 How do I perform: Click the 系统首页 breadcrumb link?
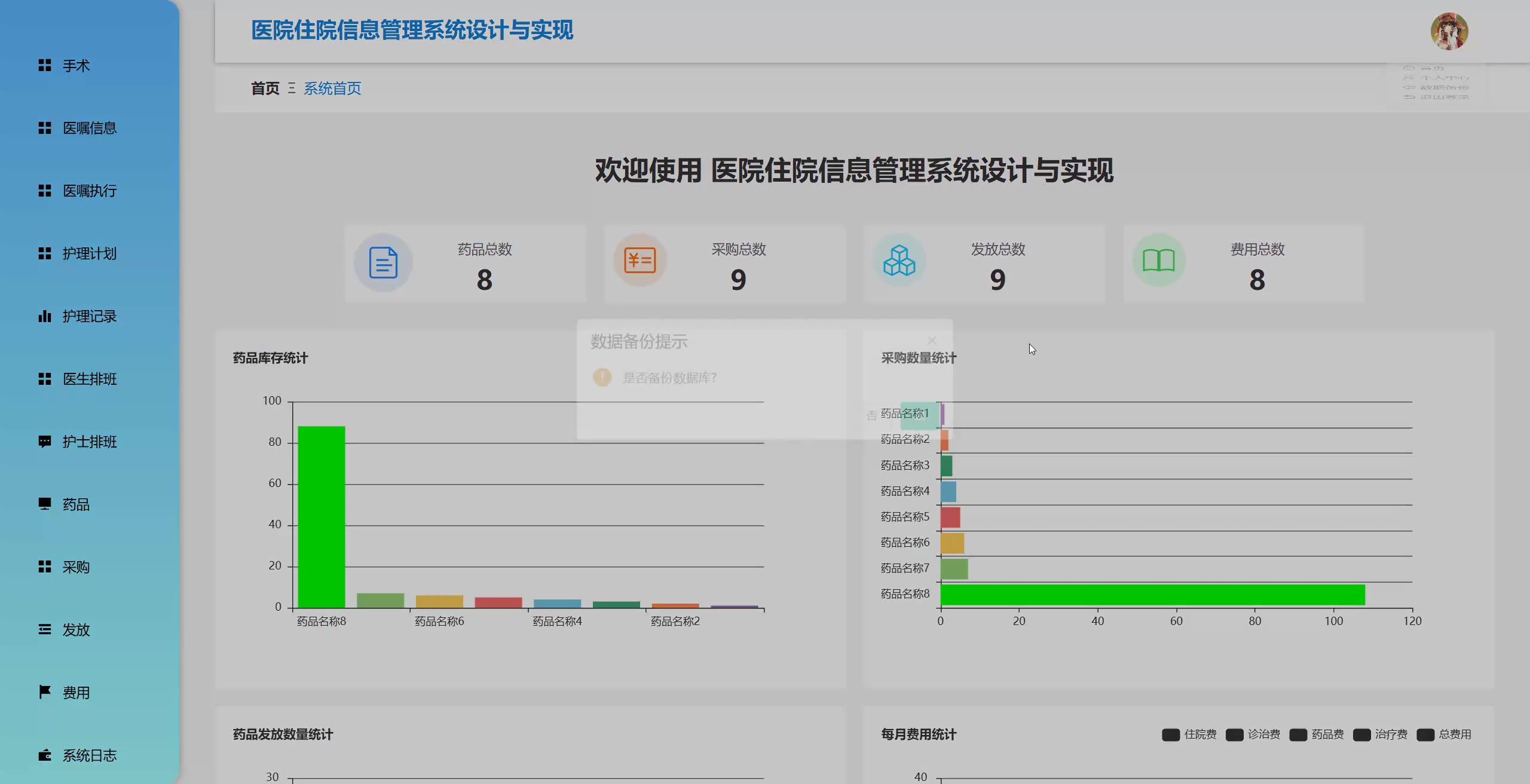(332, 88)
